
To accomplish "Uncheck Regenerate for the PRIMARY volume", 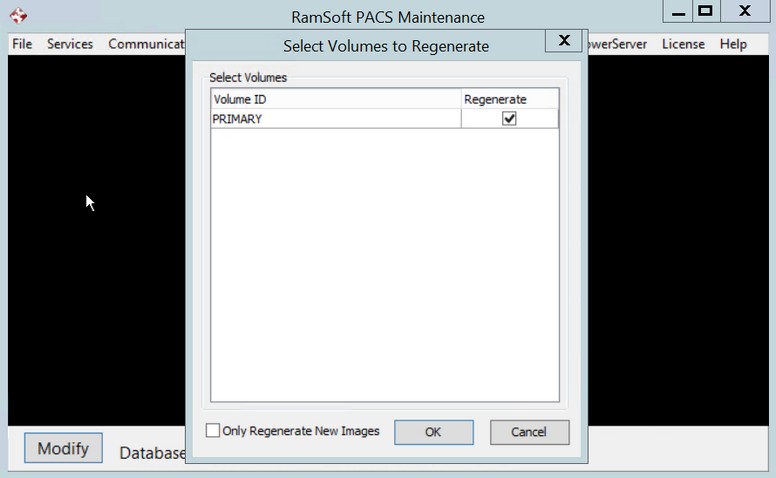I will pos(509,119).
